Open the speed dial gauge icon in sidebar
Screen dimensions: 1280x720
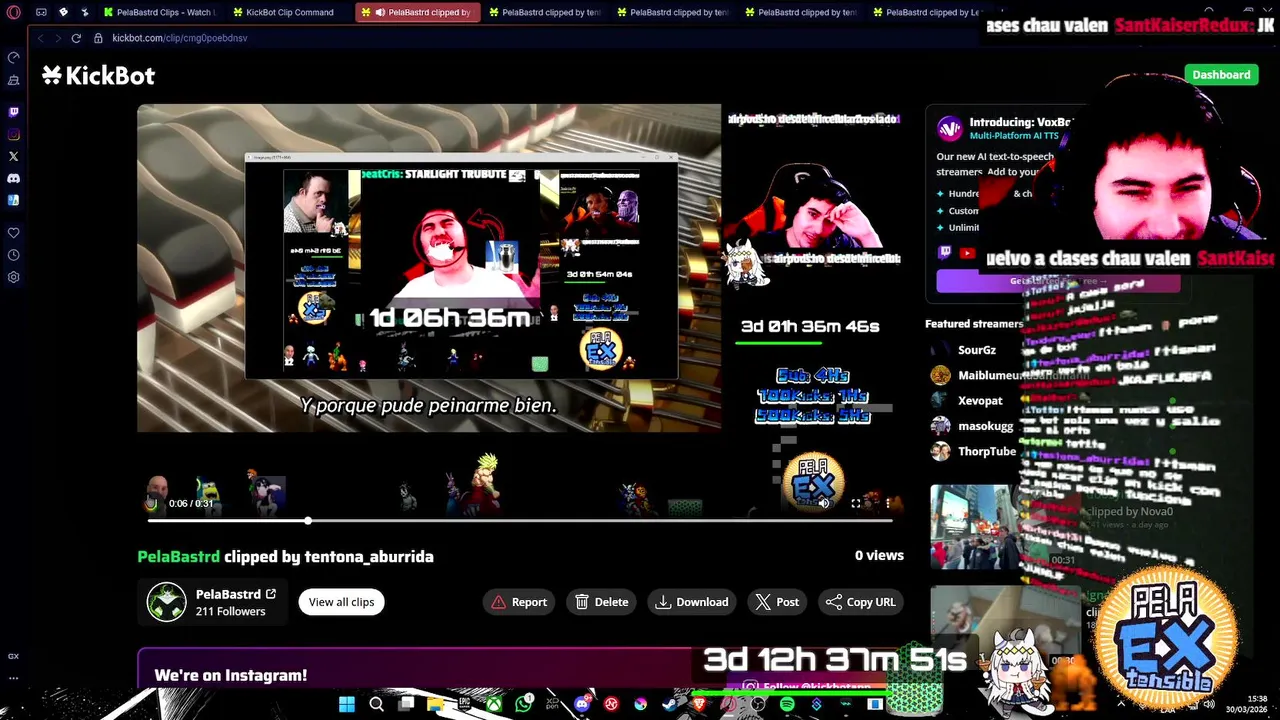[x=13, y=58]
